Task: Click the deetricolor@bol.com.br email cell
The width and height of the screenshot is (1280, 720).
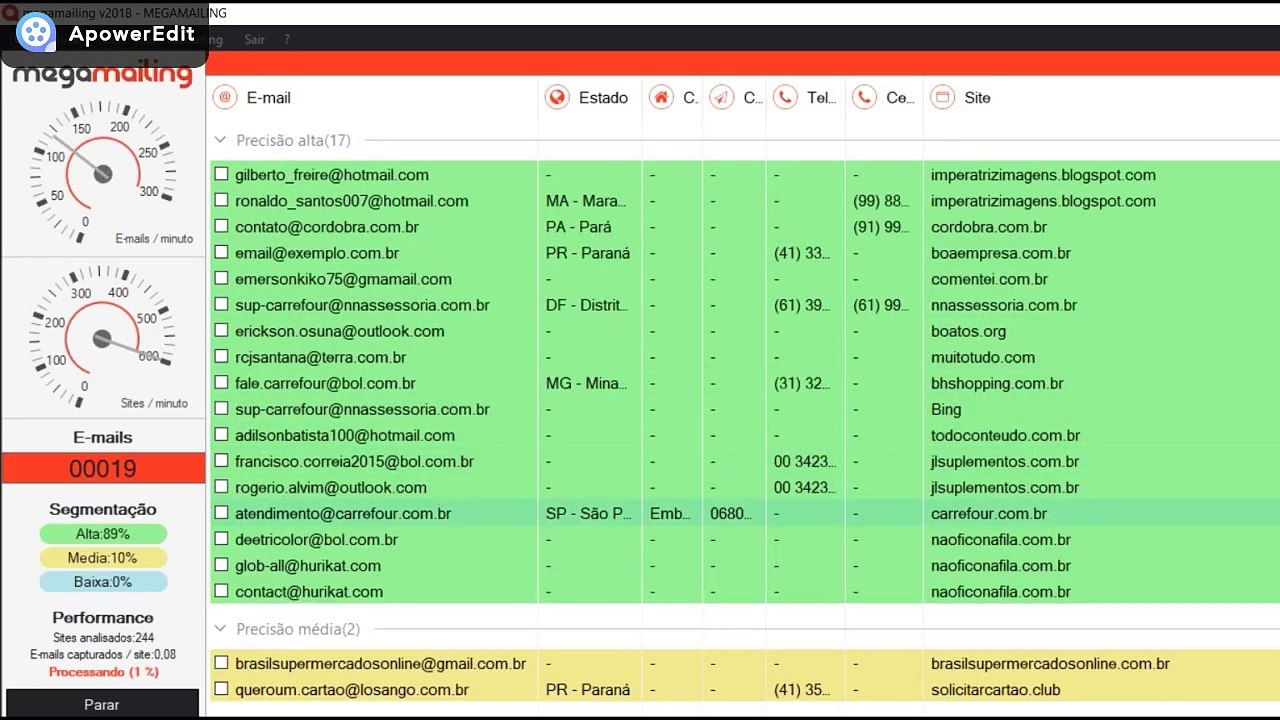Action: coord(316,539)
